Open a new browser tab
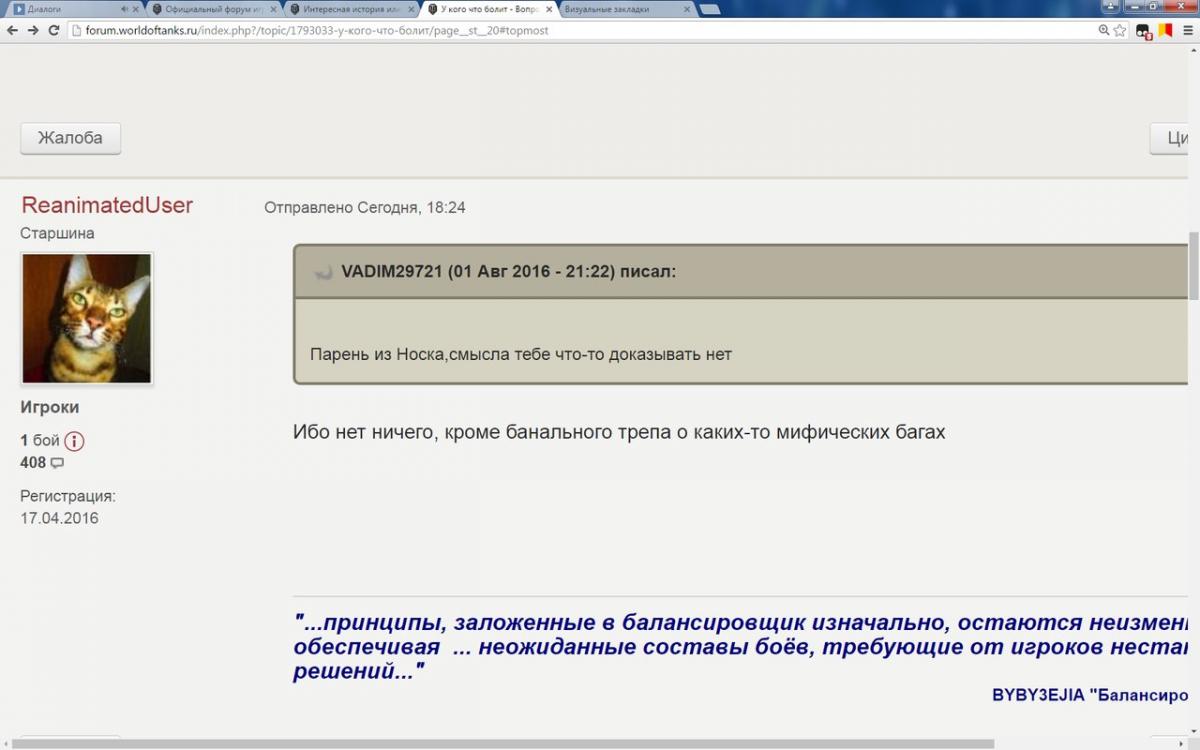This screenshot has width=1200, height=750. (x=709, y=9)
